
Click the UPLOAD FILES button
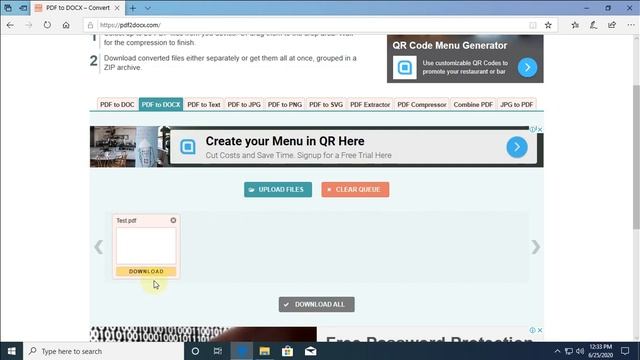click(x=278, y=189)
